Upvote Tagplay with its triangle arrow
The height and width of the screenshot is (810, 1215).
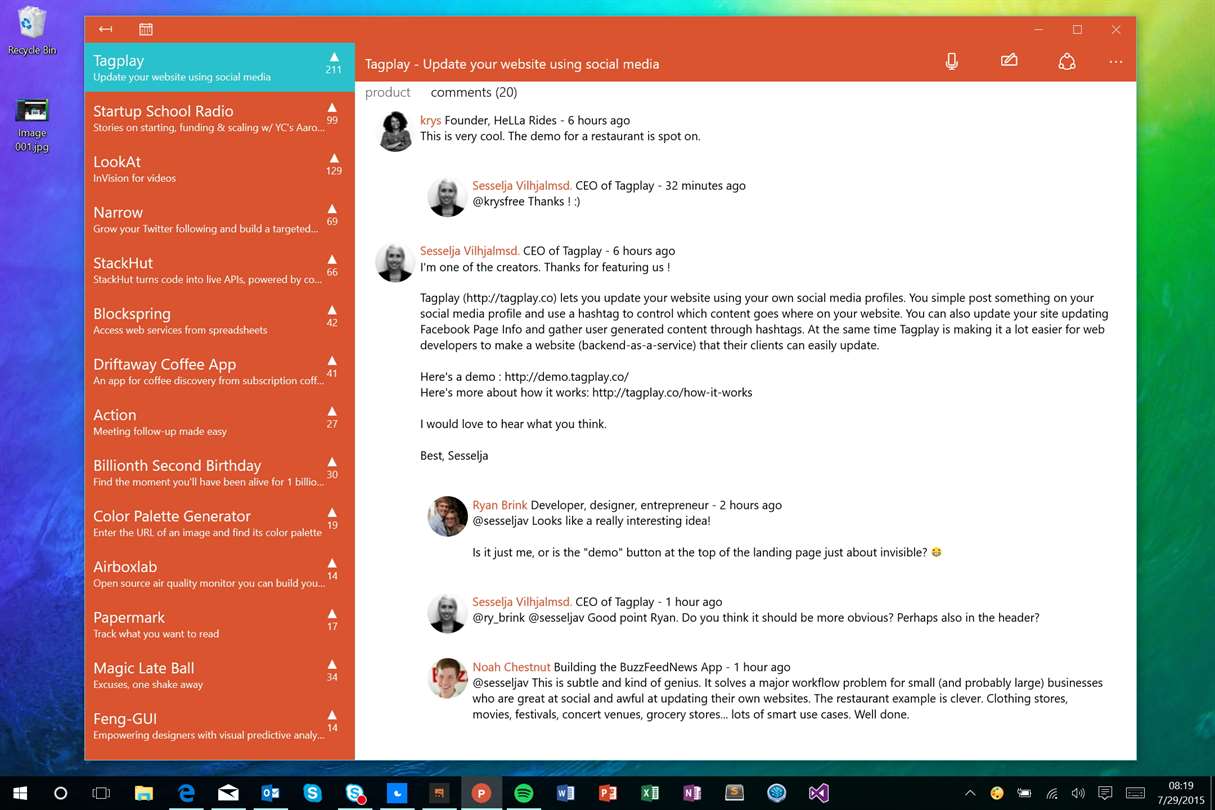click(x=334, y=57)
